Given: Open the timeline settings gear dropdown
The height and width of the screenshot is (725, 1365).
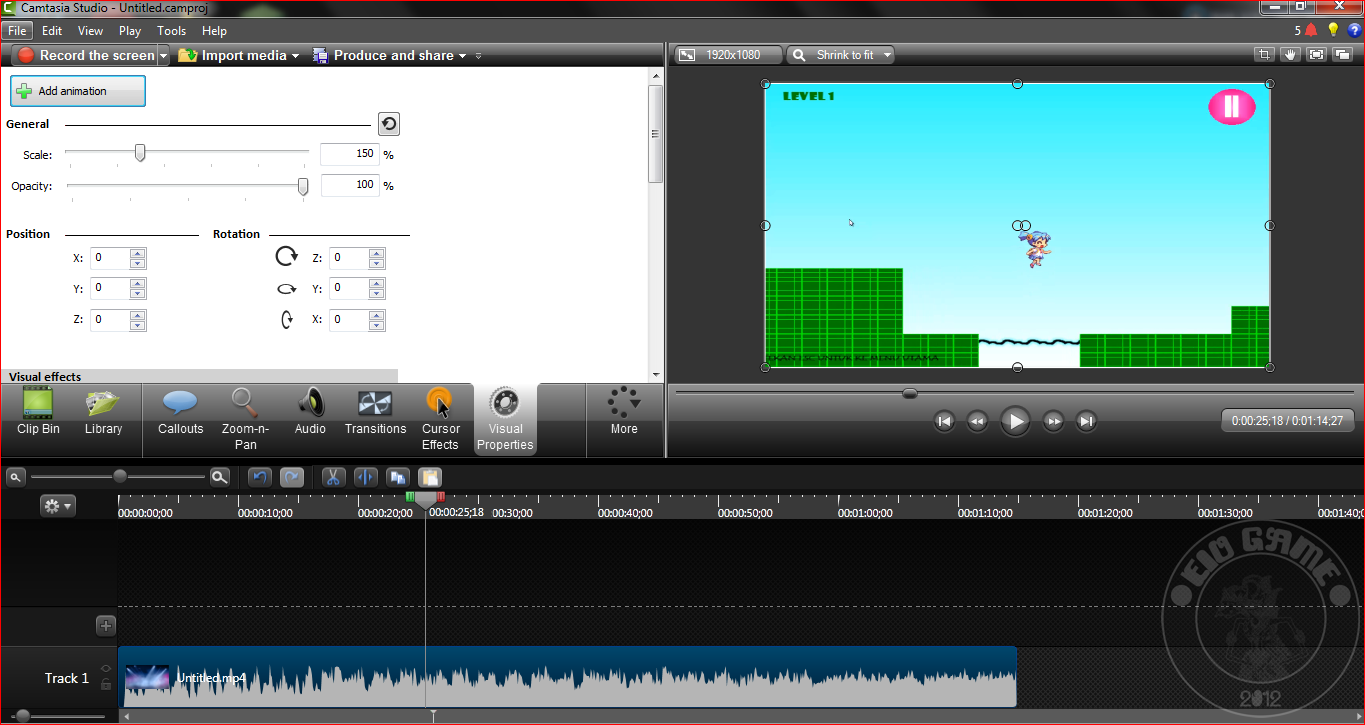Looking at the screenshot, I should click(57, 506).
